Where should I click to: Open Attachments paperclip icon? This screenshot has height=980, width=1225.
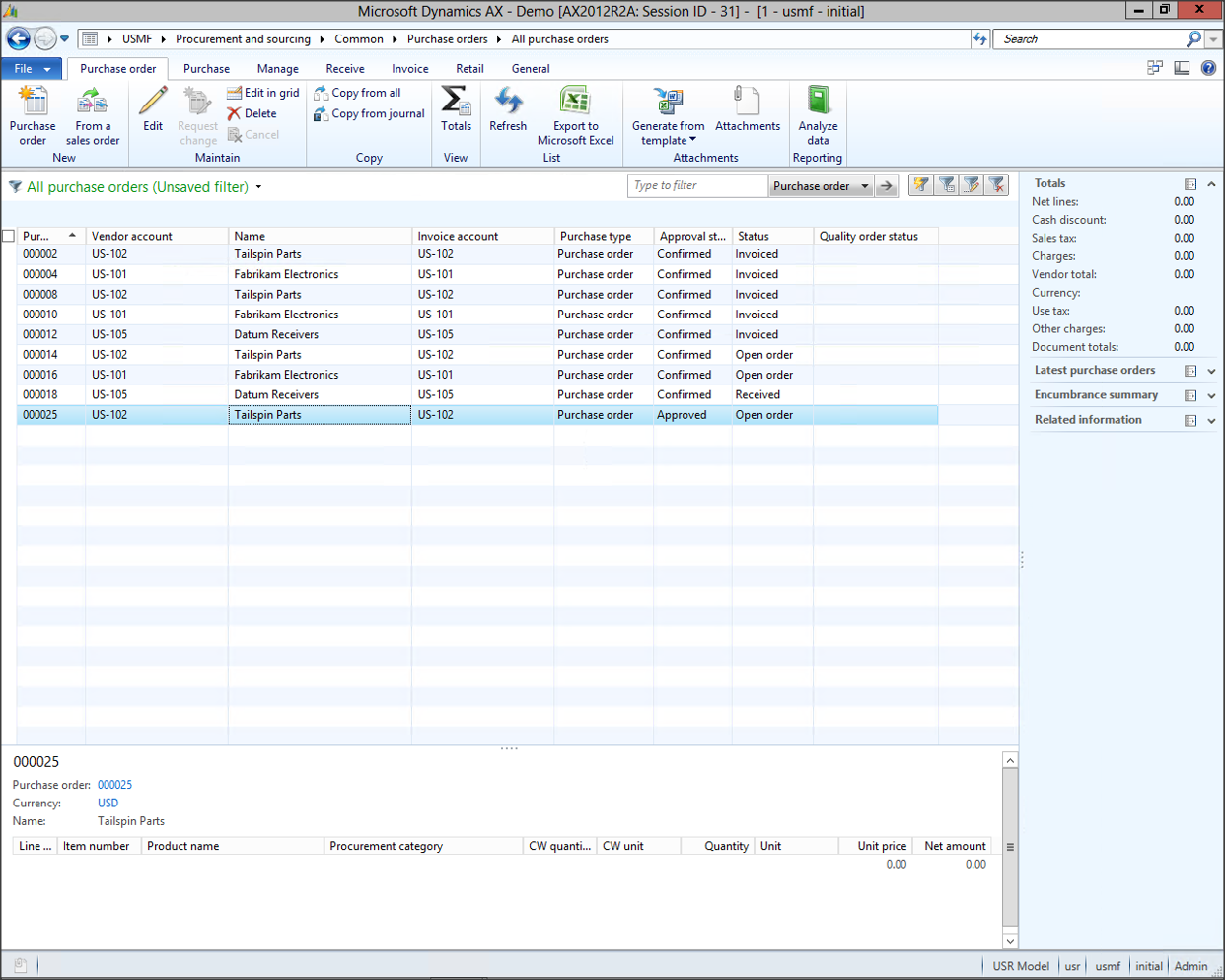(x=747, y=102)
